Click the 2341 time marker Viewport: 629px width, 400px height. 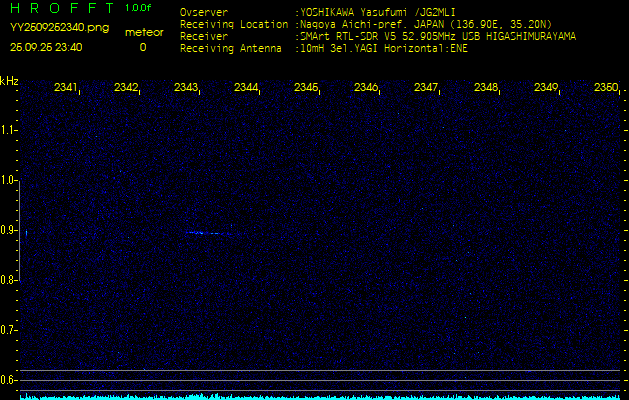(66, 88)
